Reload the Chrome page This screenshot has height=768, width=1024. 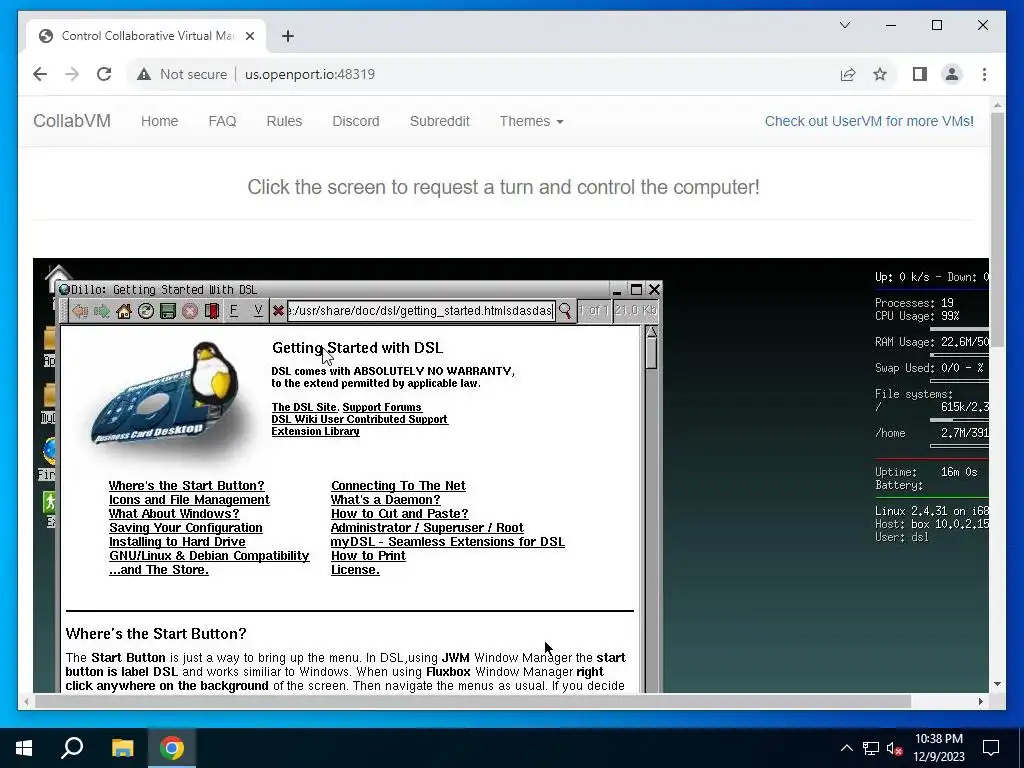tap(104, 74)
